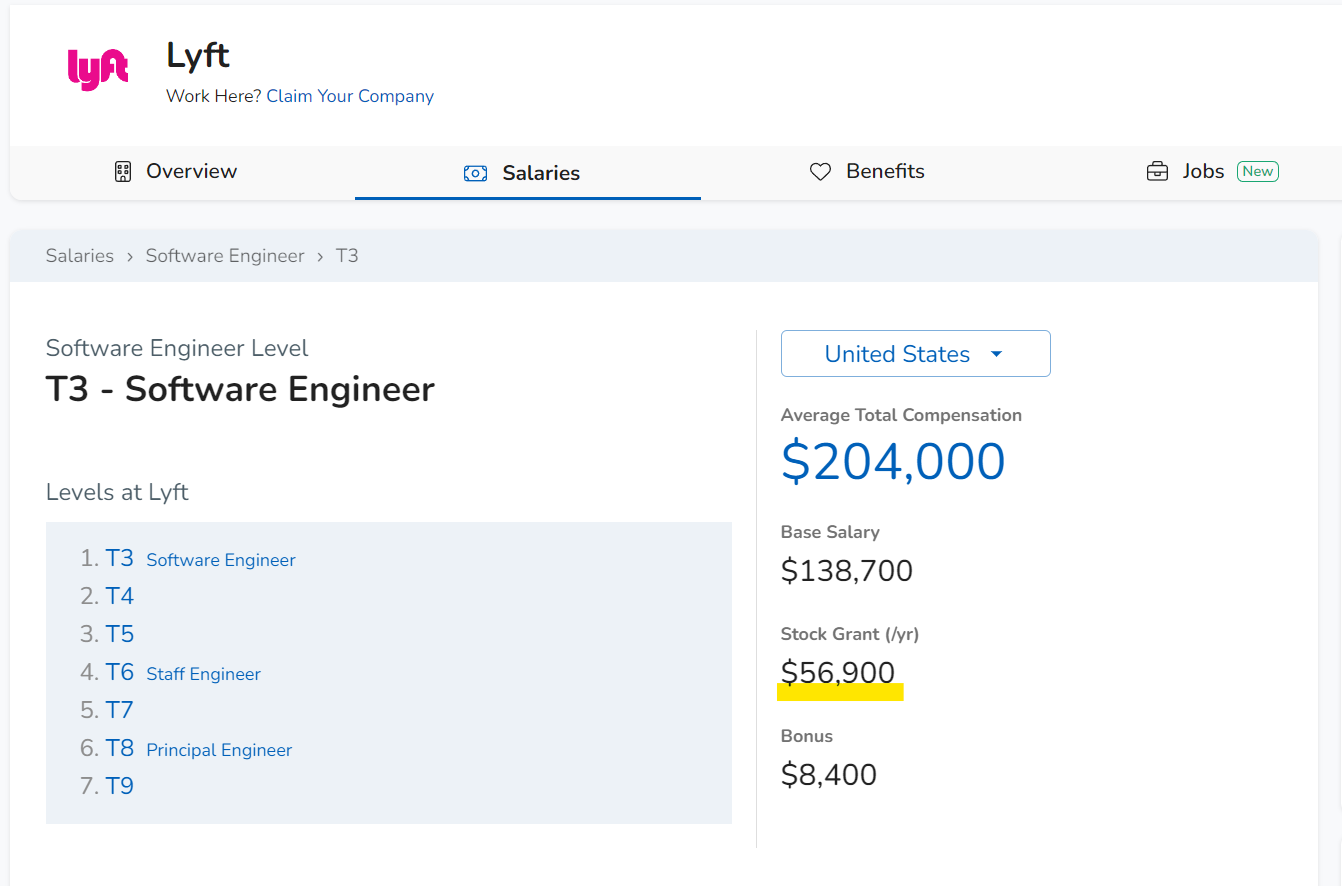Click the $204,000 total compensation value

[893, 462]
